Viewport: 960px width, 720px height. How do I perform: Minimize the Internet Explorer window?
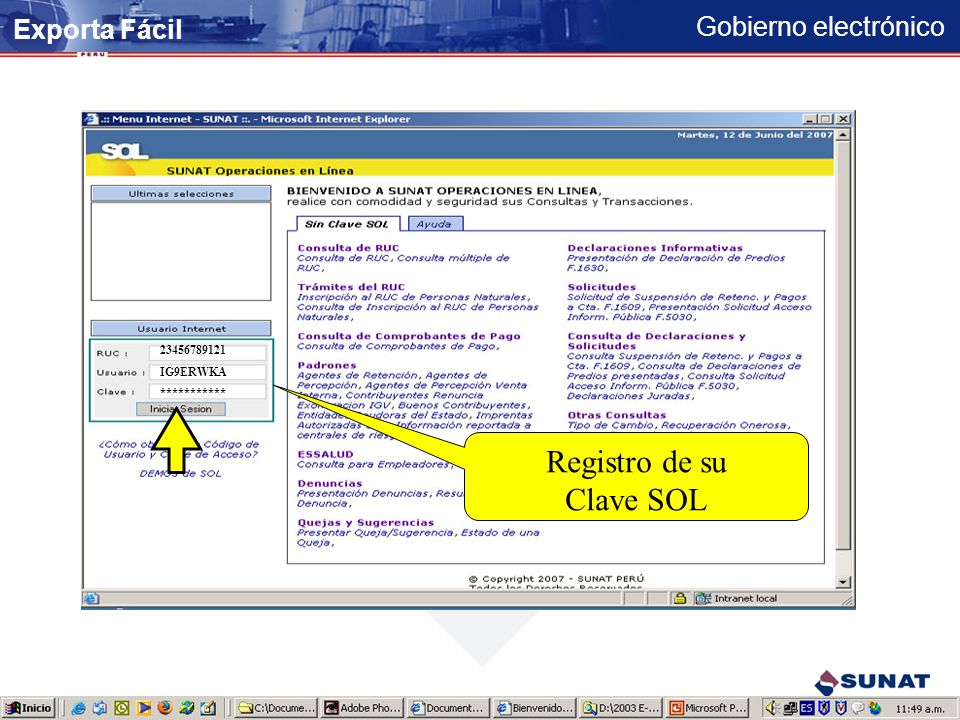pyautogui.click(x=810, y=119)
